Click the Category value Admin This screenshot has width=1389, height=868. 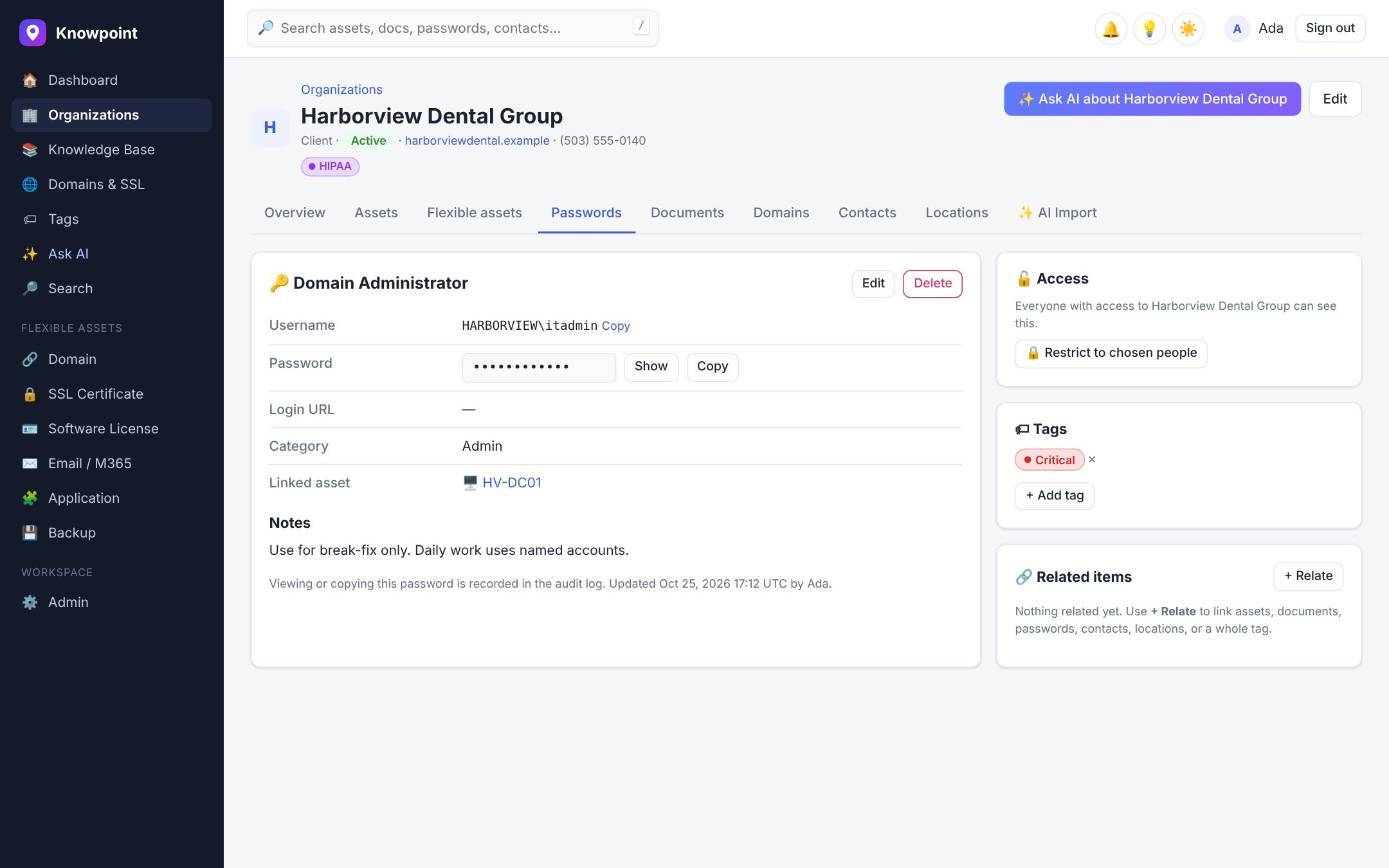click(x=482, y=446)
